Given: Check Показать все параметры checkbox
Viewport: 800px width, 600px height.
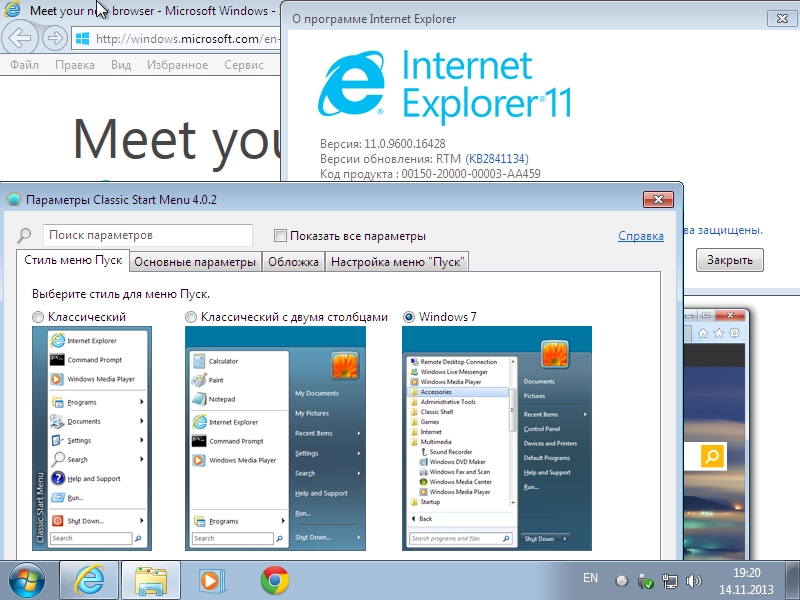Looking at the screenshot, I should point(280,235).
